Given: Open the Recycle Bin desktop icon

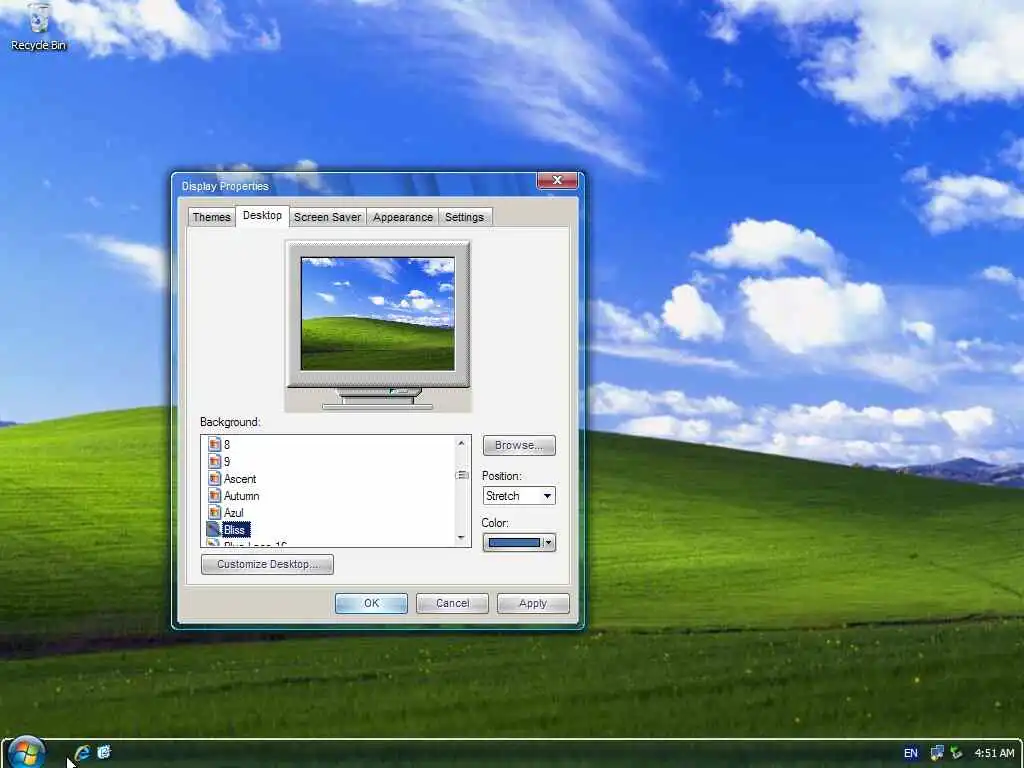Looking at the screenshot, I should [x=39, y=26].
